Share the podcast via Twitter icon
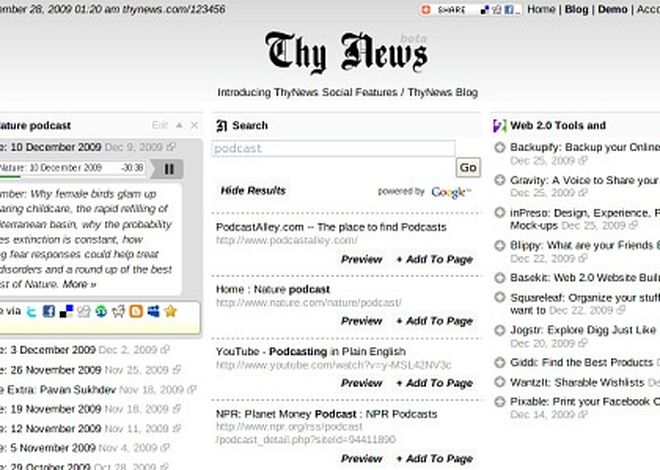 [31, 312]
